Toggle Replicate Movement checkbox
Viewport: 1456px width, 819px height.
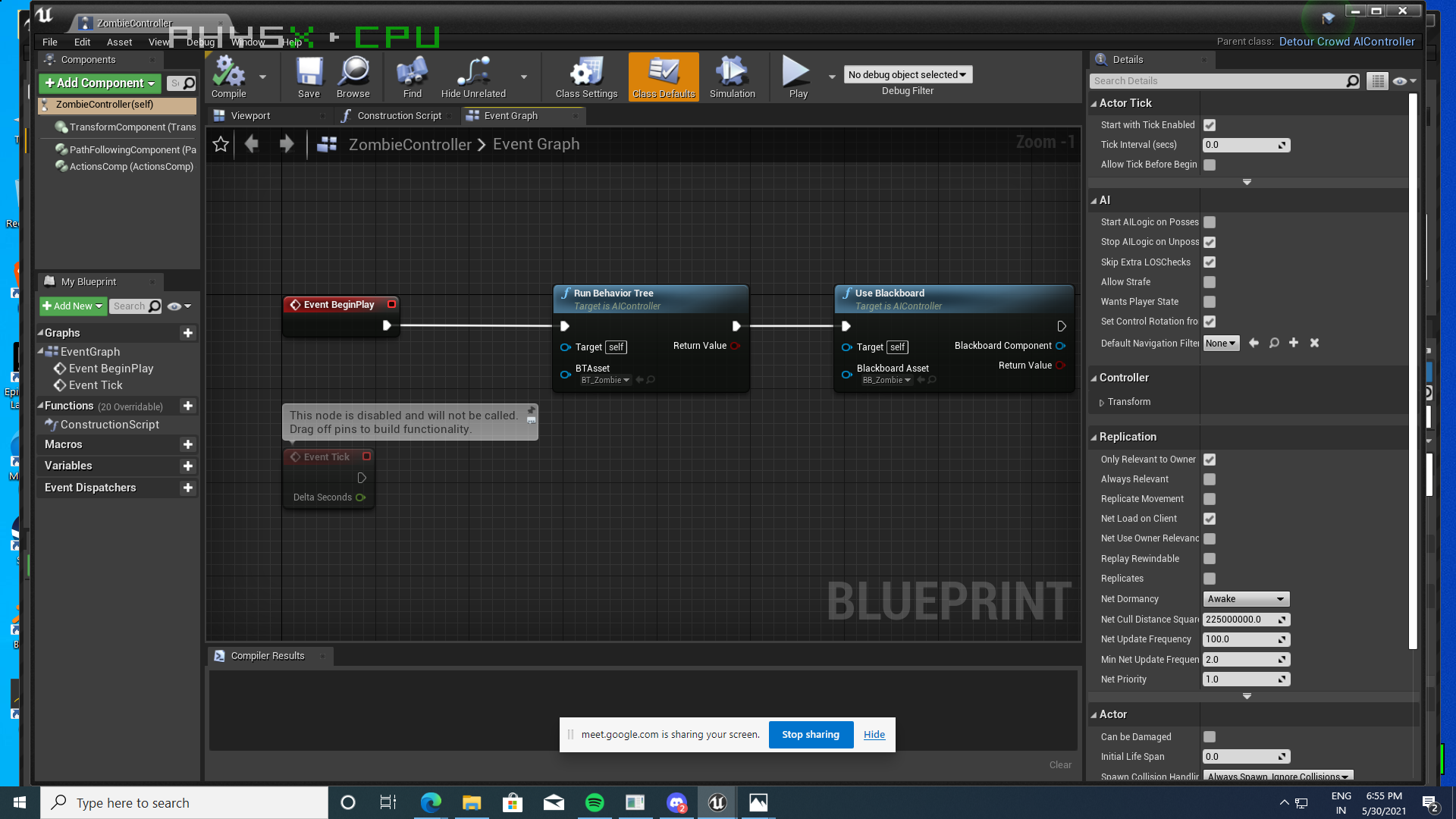(x=1210, y=499)
